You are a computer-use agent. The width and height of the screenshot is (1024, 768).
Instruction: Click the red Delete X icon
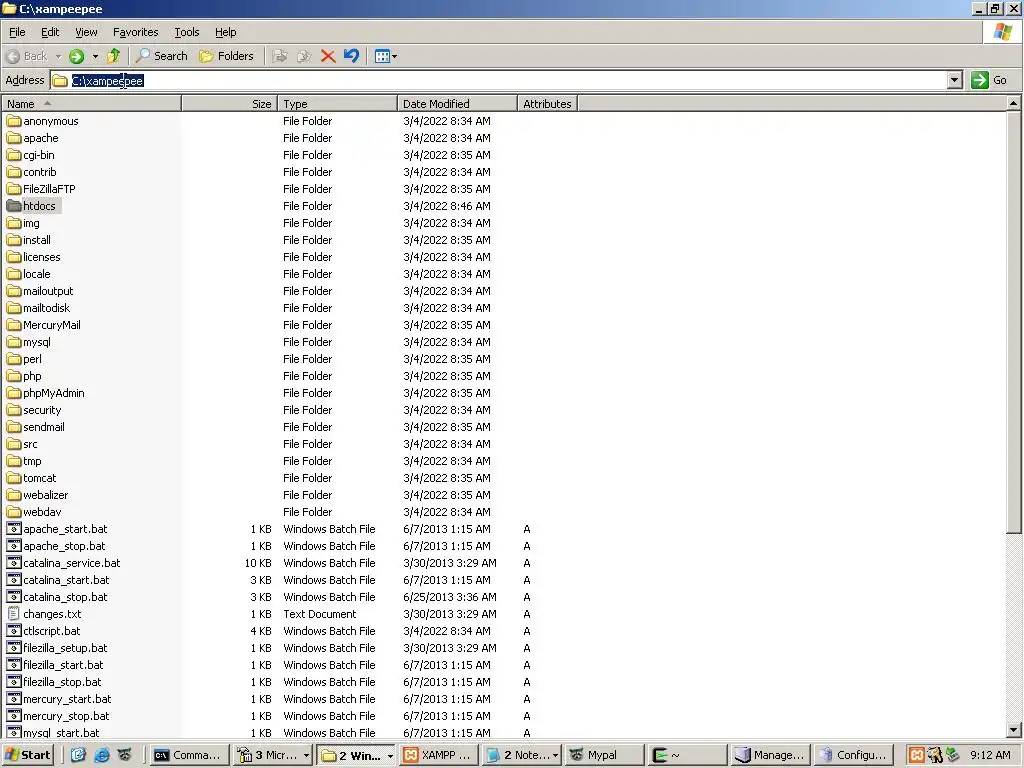point(328,56)
